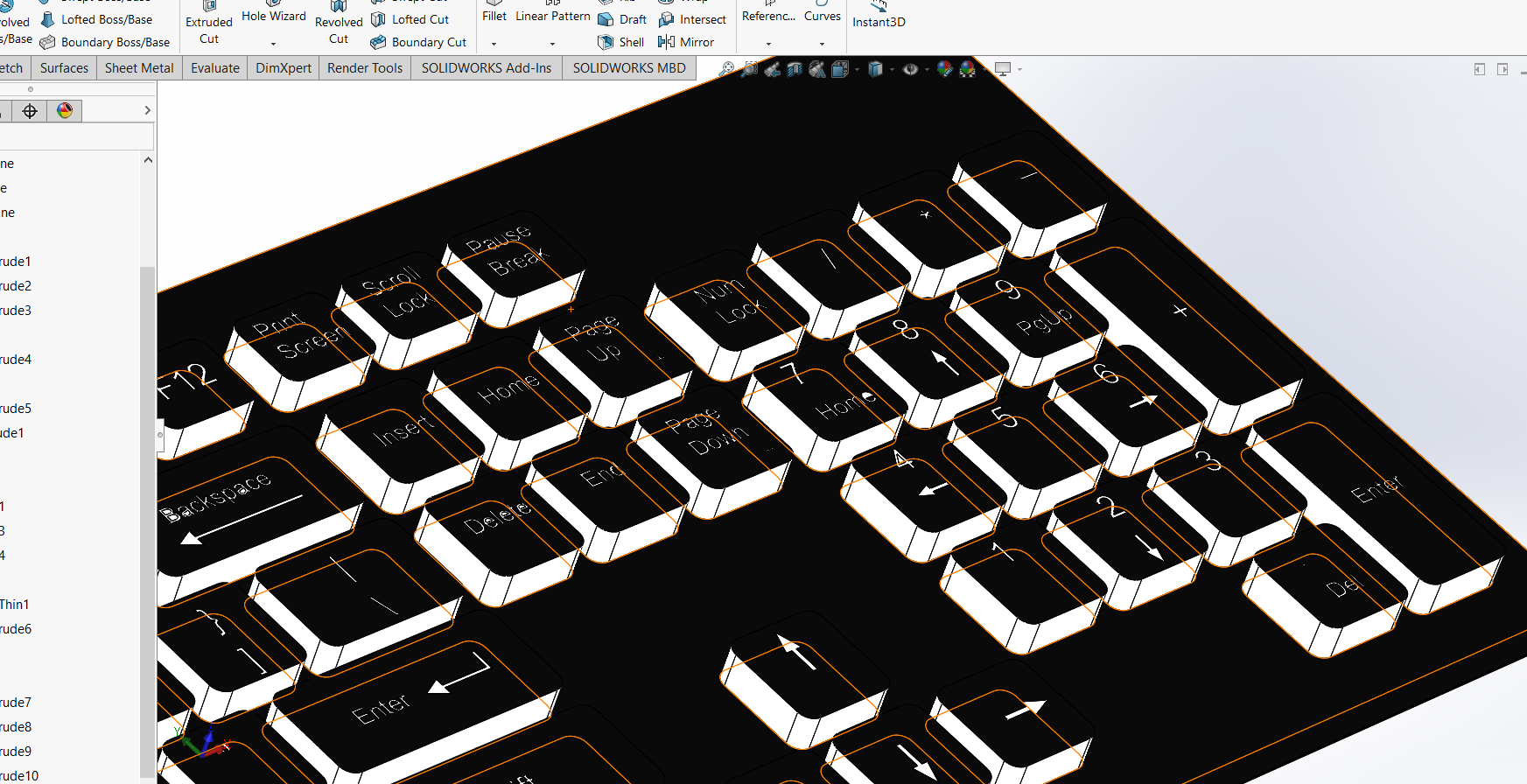Select the feature tree item ending 'rude1'
Screen dimensions: 1527x784
pyautogui.click(x=15, y=262)
